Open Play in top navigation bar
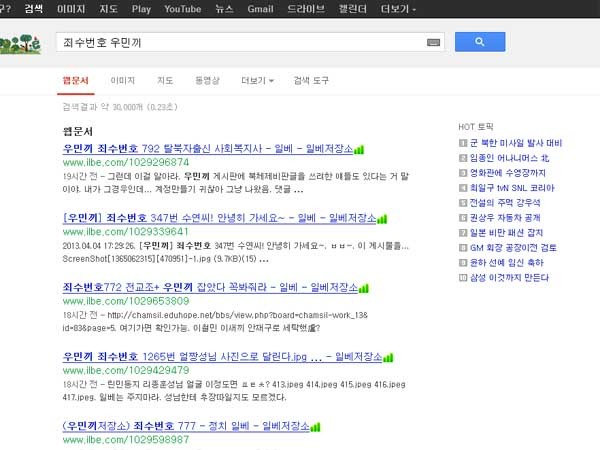Viewport: 600px width, 450px height. 141,9
